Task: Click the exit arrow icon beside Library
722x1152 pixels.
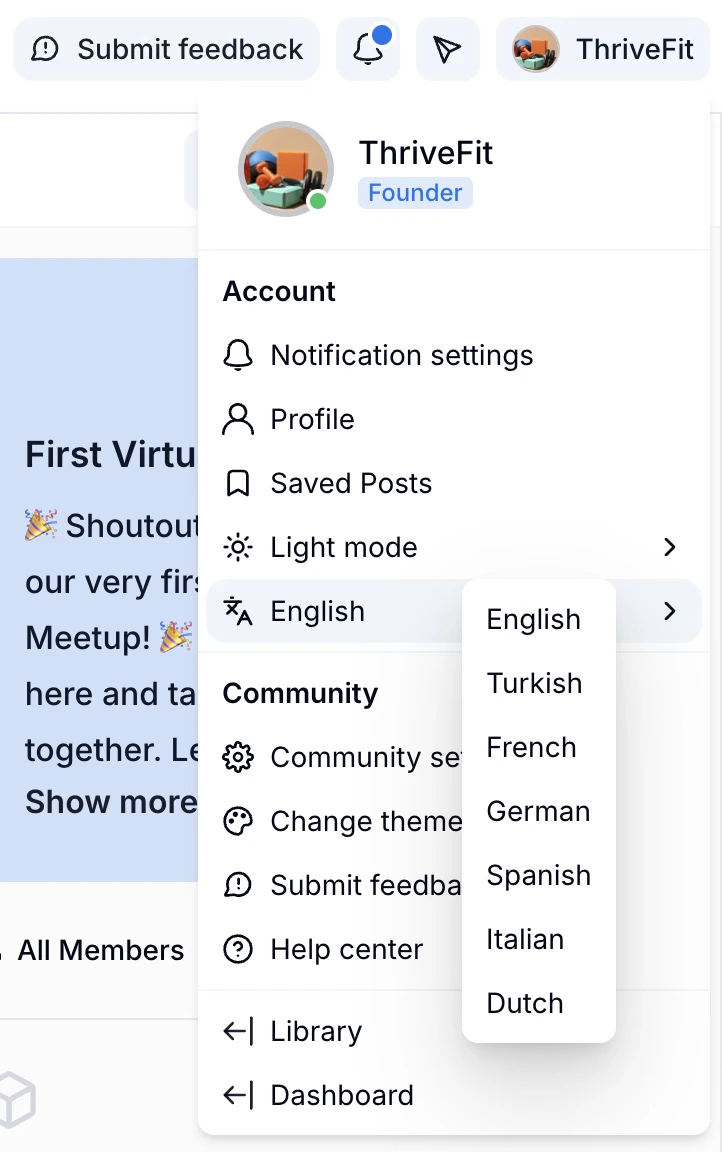Action: pyautogui.click(x=238, y=1031)
